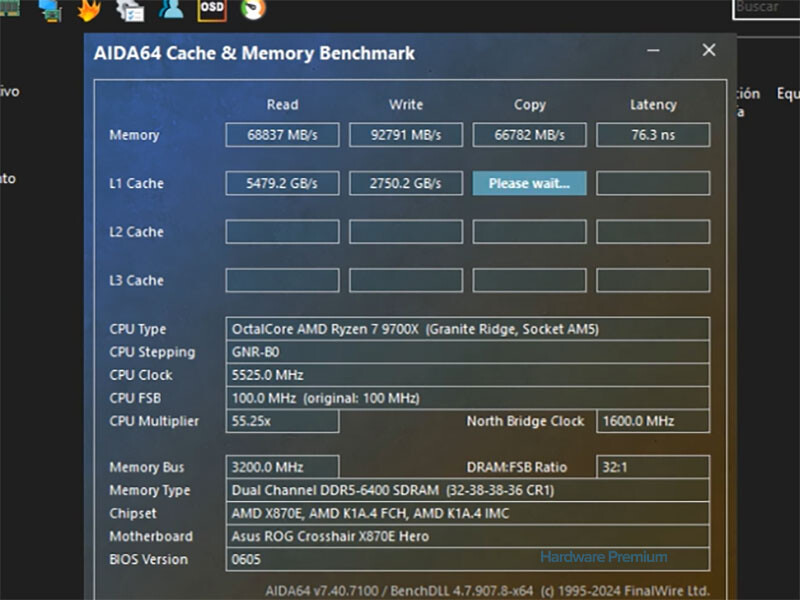Click the 'AIDA64 Cache & Memory Benchmark' window title
Screen dimensions: 800x600
pos(254,53)
